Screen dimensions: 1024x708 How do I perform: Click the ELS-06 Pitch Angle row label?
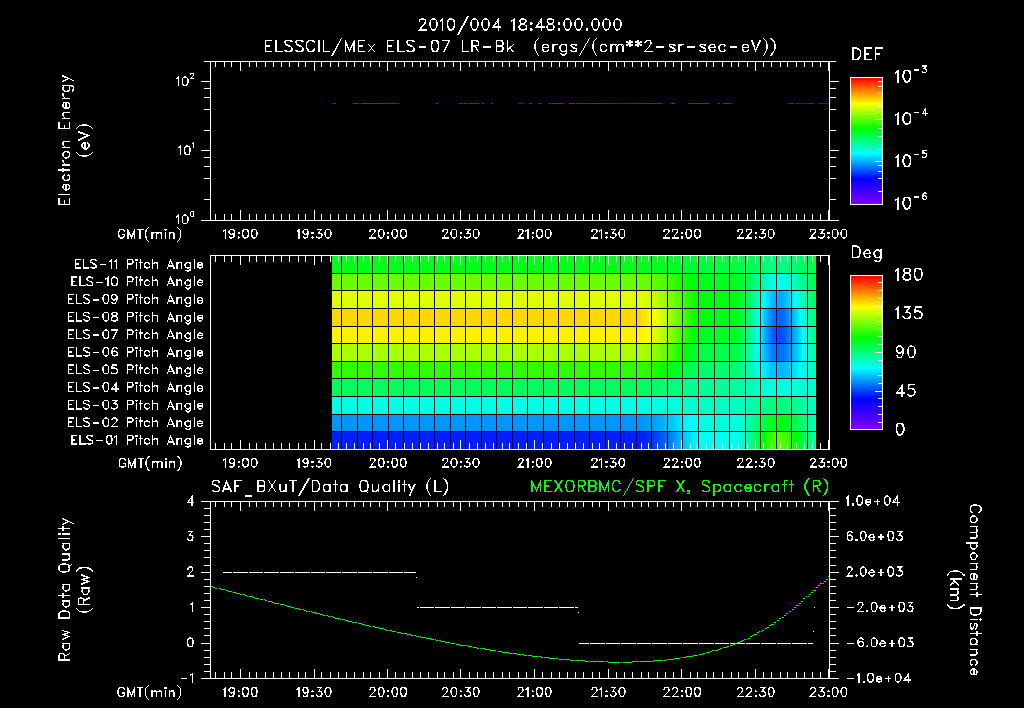coord(136,353)
